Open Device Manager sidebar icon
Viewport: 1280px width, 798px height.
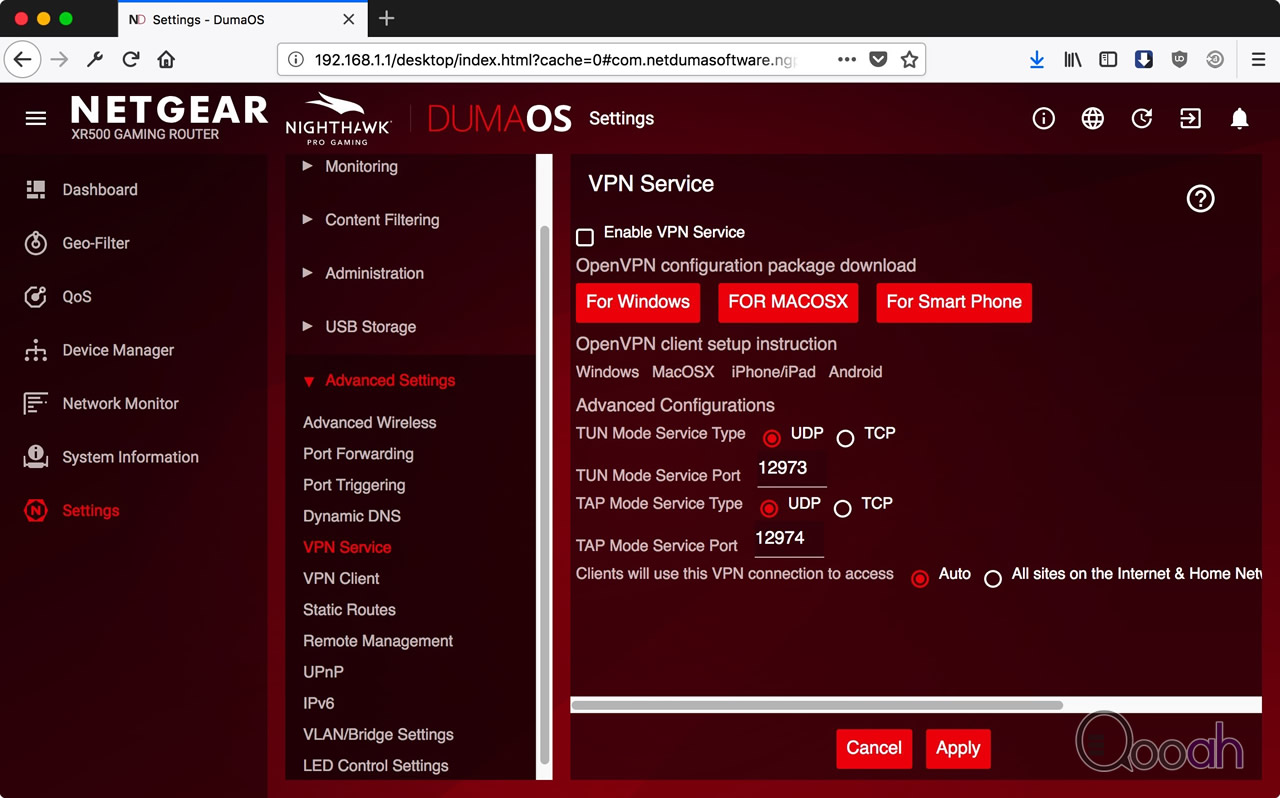pyautogui.click(x=36, y=350)
